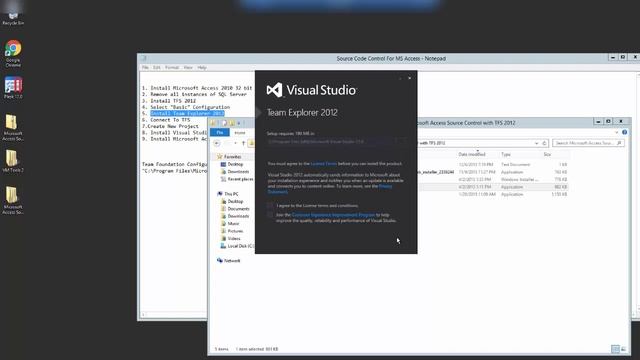The height and width of the screenshot is (360, 640).
Task: Select Downloads under Favorites
Action: (x=238, y=171)
